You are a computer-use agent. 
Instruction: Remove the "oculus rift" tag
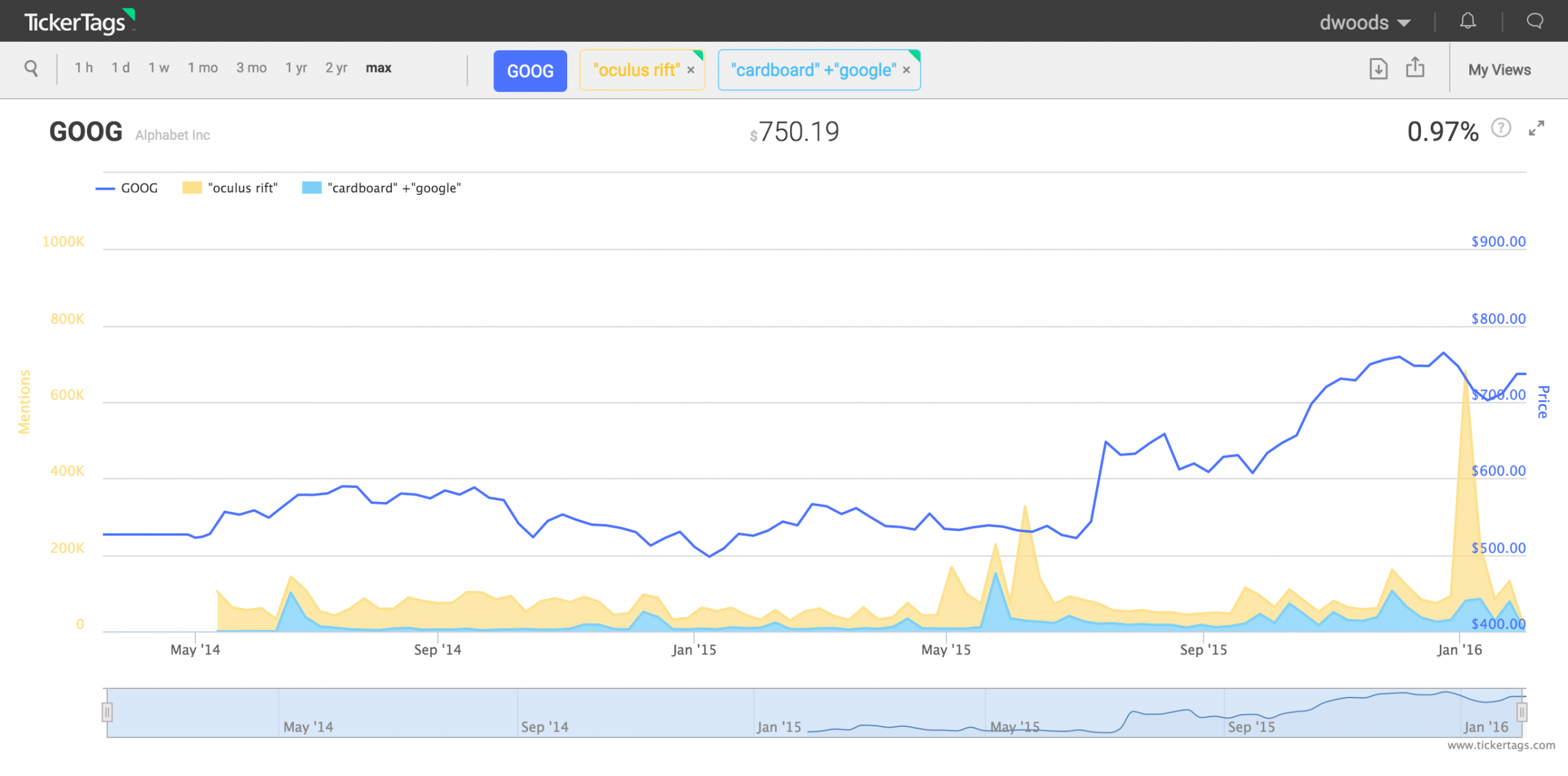pos(691,70)
